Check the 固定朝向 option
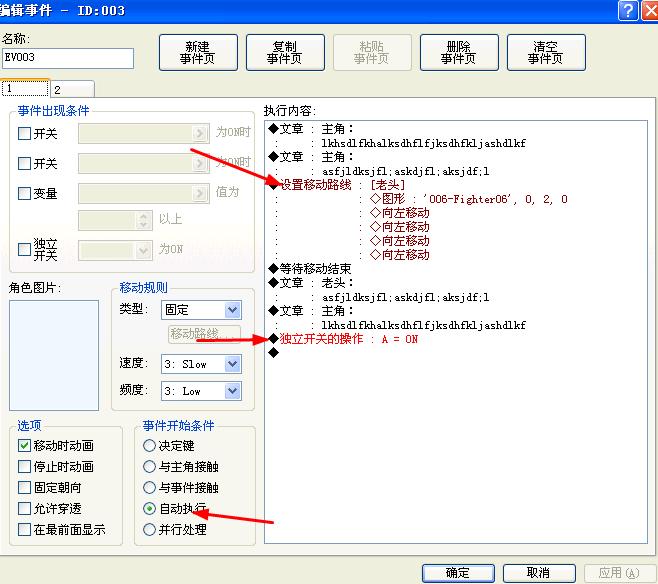 tap(24, 488)
